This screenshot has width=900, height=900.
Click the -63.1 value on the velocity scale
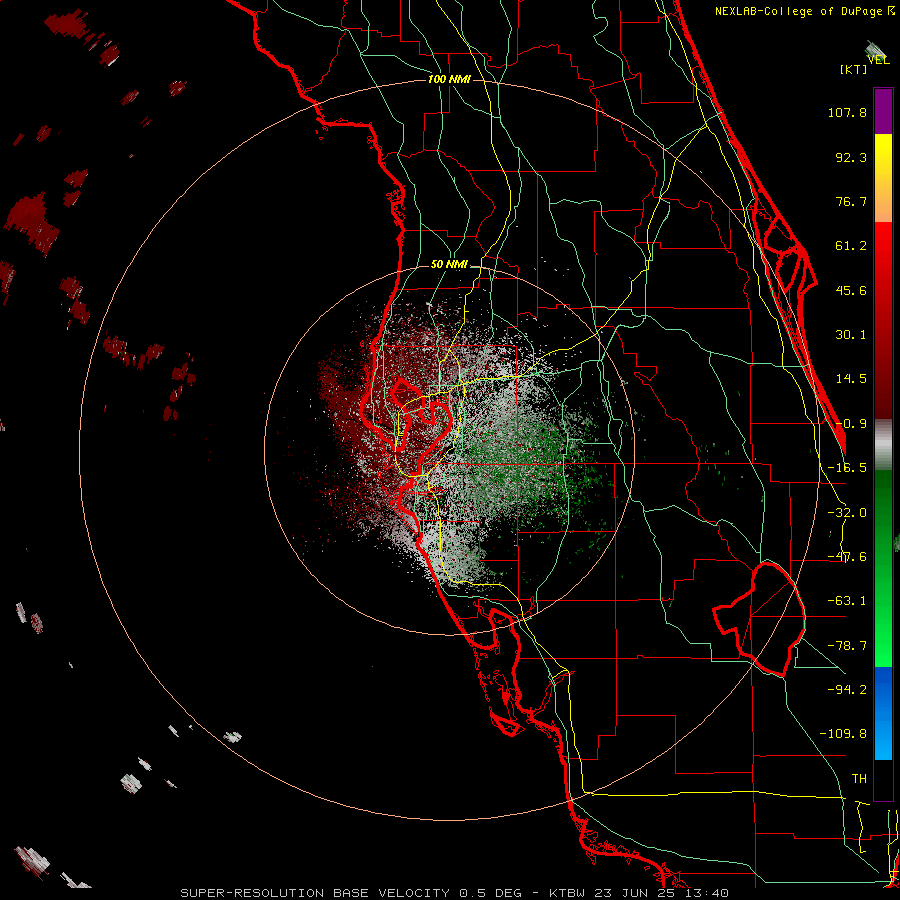[847, 601]
